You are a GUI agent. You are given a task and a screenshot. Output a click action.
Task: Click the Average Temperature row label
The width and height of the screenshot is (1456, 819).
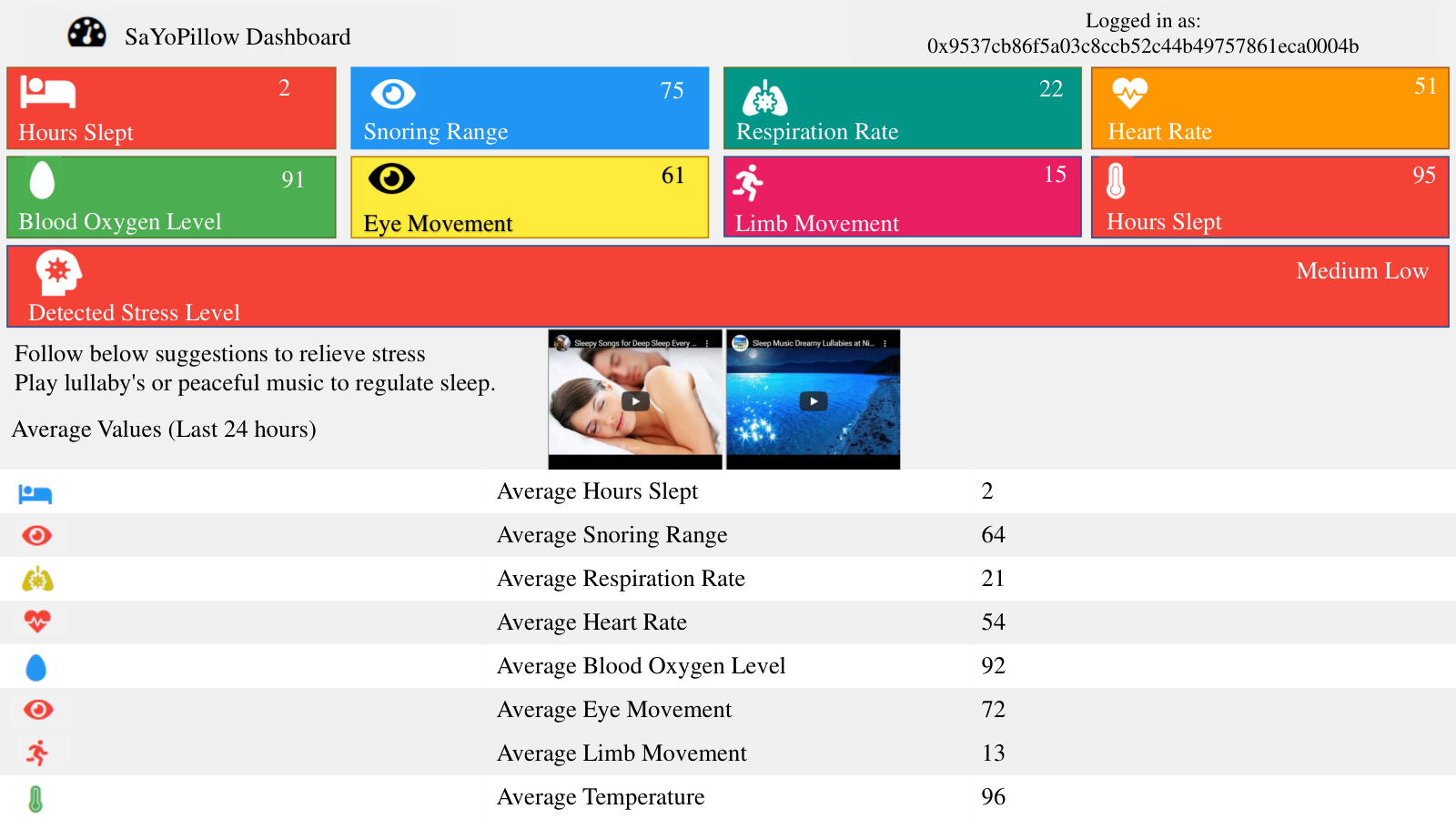[x=601, y=797]
